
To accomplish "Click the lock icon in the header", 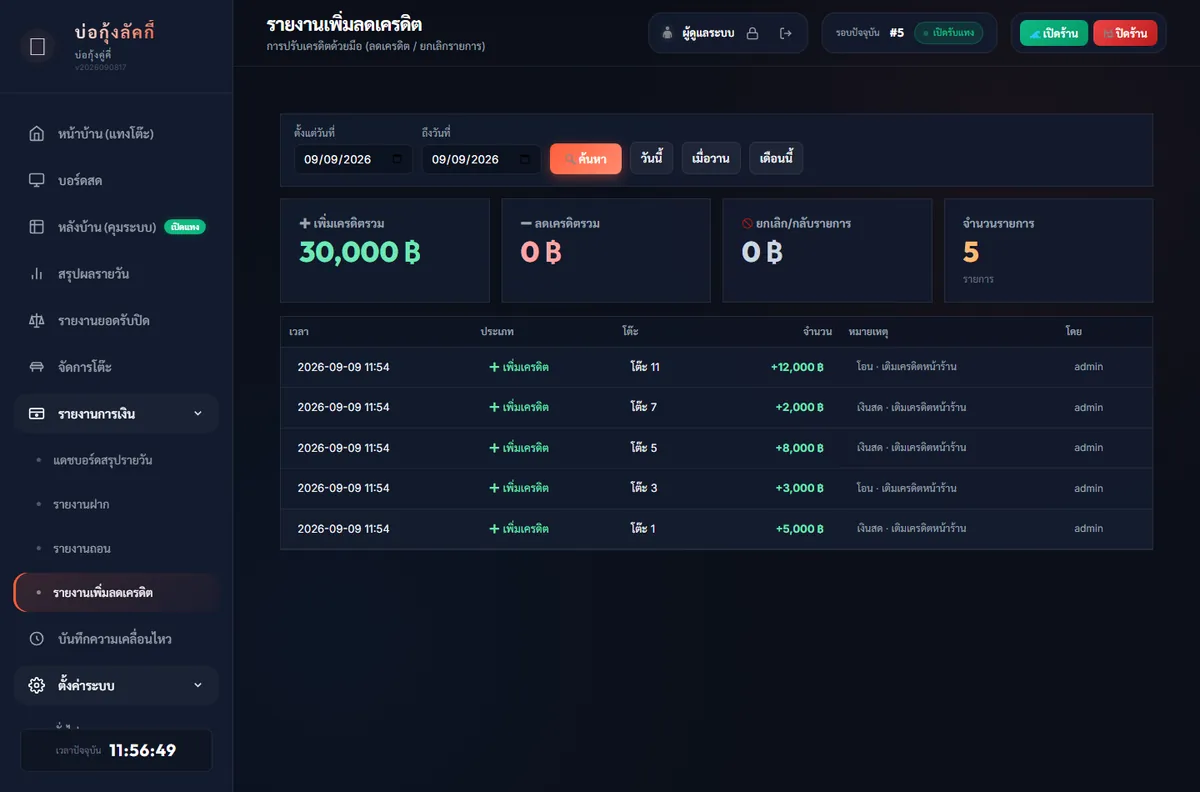I will [753, 33].
